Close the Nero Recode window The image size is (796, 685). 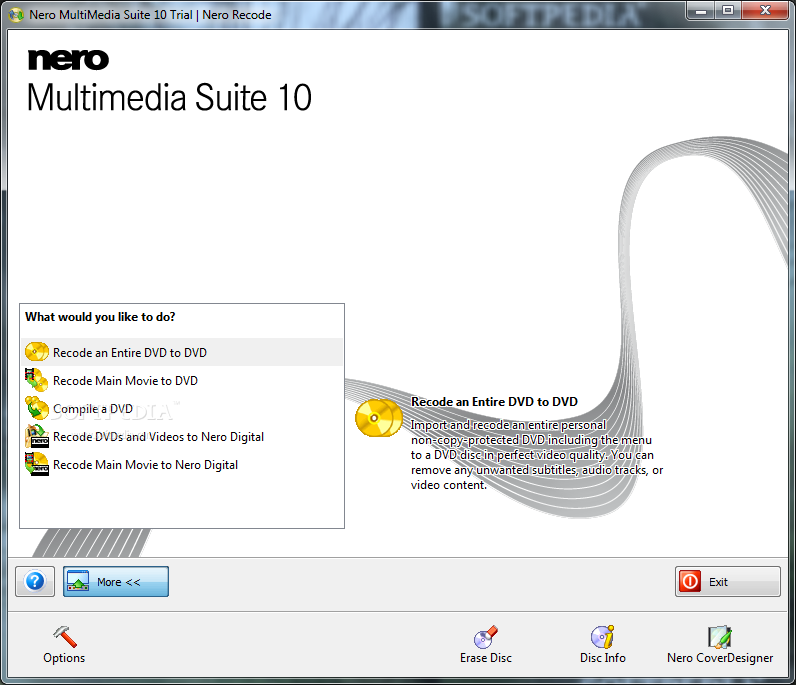coord(766,11)
